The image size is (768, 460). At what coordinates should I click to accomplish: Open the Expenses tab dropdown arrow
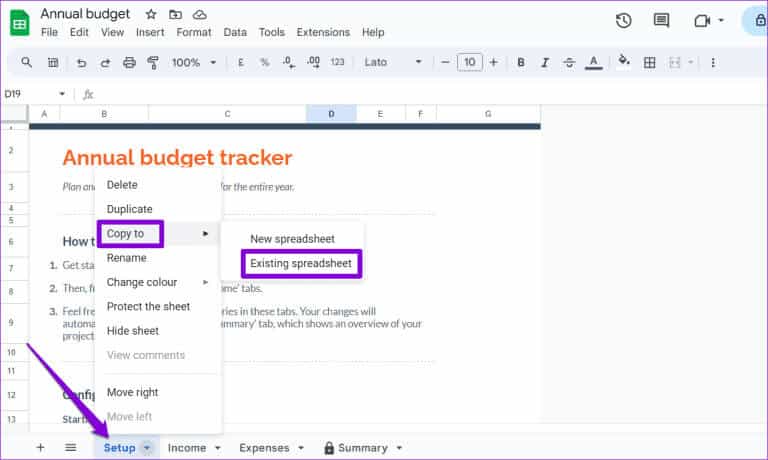(x=301, y=448)
